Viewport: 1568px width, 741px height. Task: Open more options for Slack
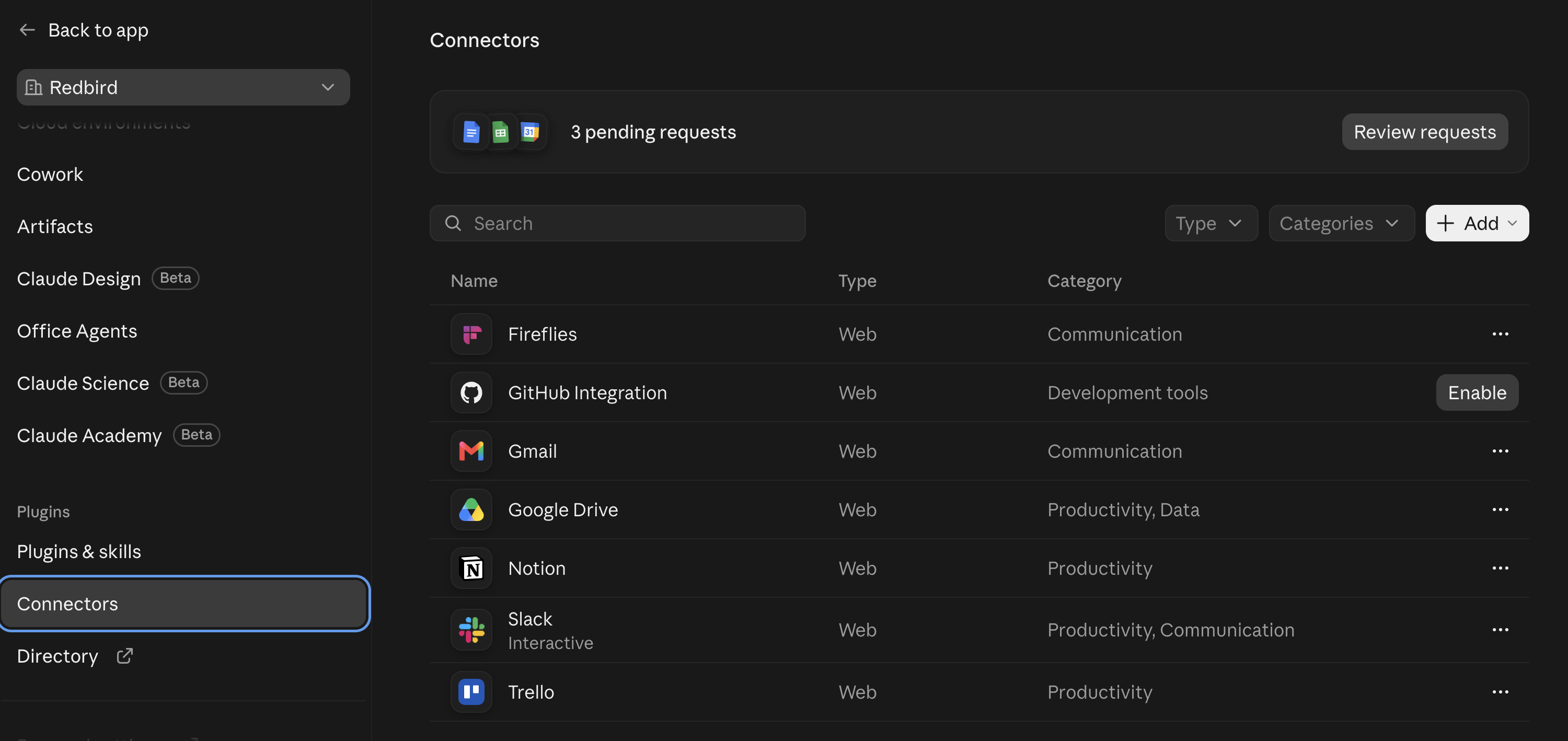(1500, 630)
